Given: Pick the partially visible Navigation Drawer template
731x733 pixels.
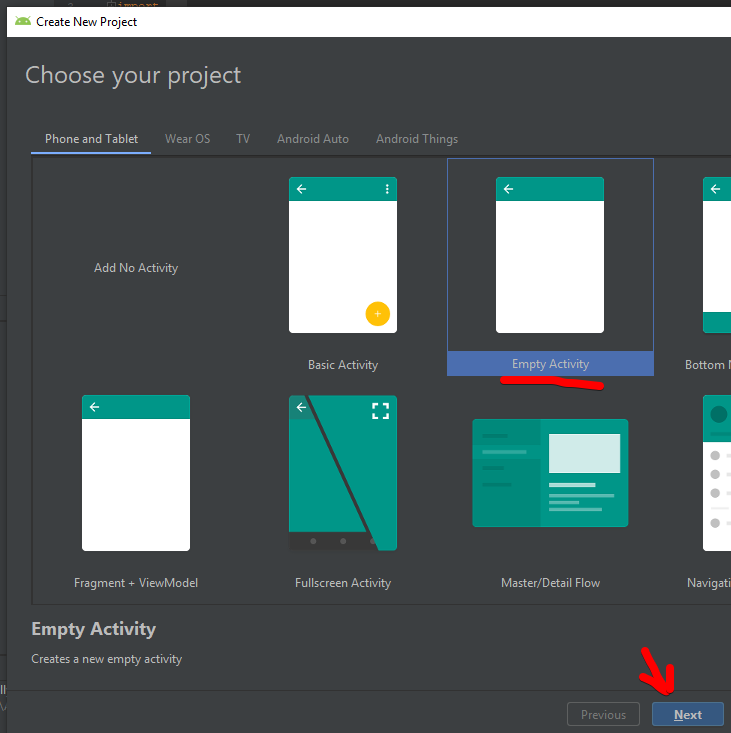Looking at the screenshot, I should [x=716, y=473].
